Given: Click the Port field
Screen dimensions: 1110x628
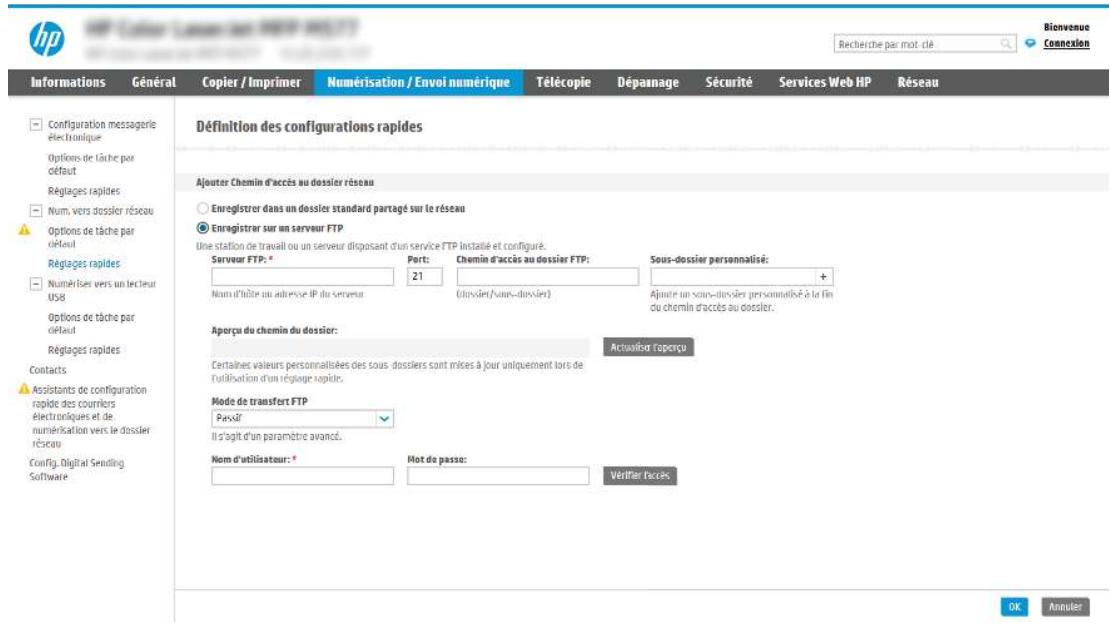Looking at the screenshot, I should coord(425,277).
